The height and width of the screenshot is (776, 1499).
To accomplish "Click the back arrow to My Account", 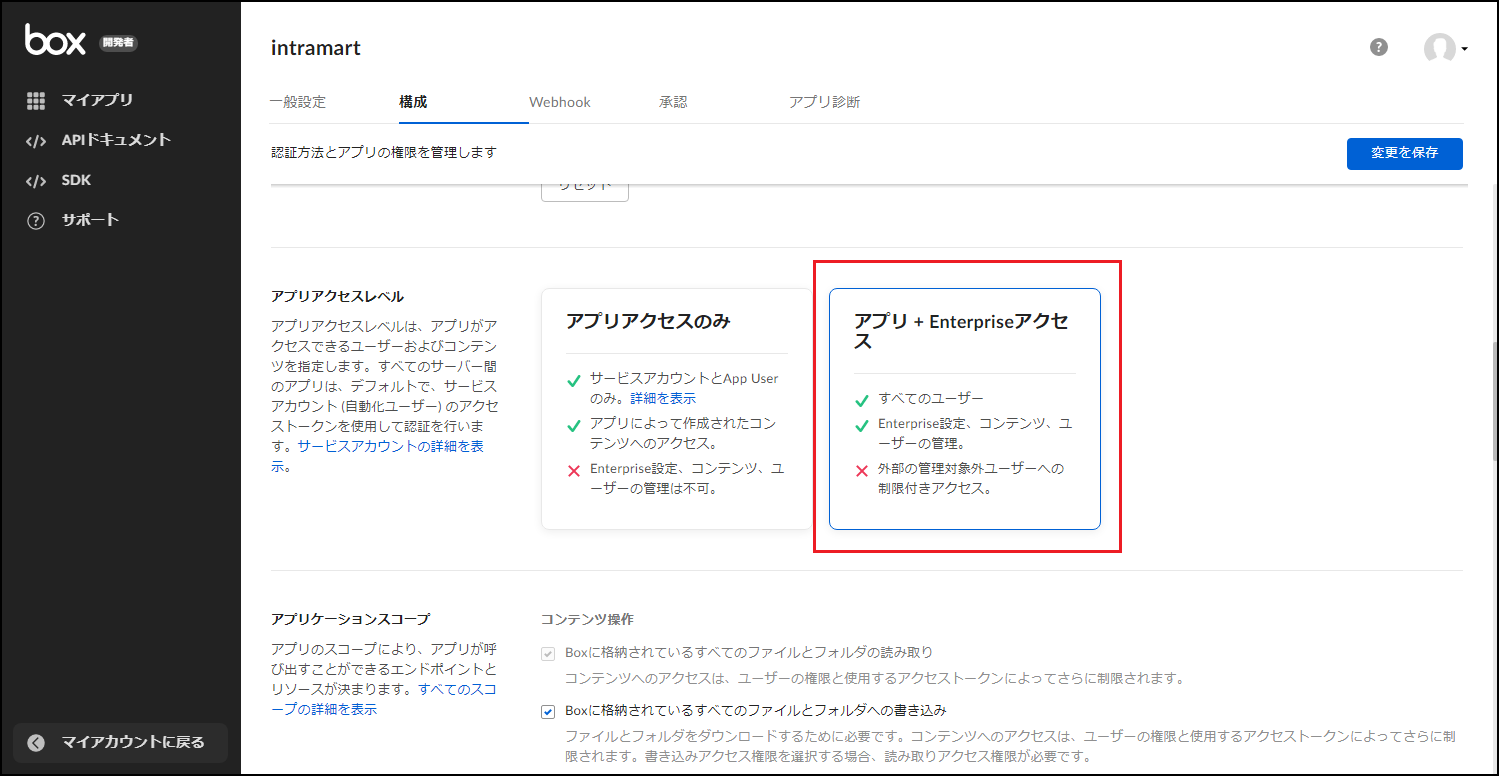I will pyautogui.click(x=37, y=742).
